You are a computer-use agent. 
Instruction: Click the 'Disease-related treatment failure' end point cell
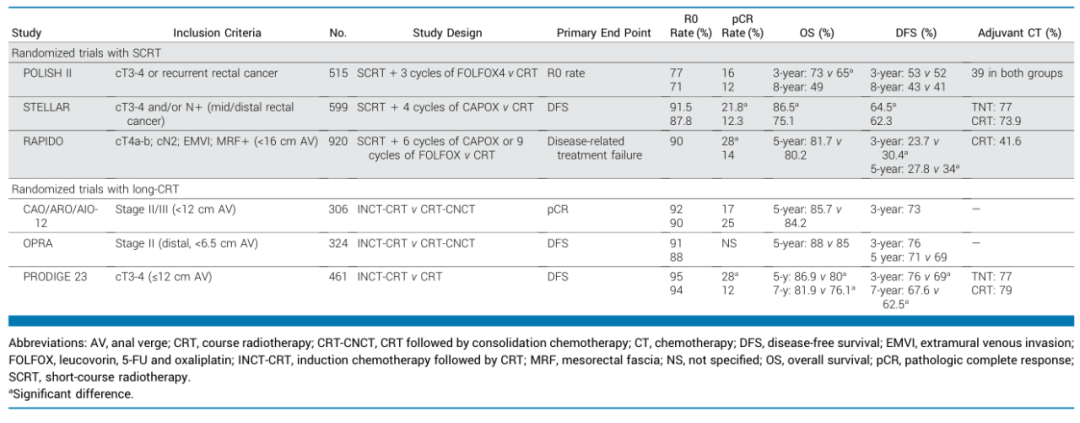coord(597,147)
